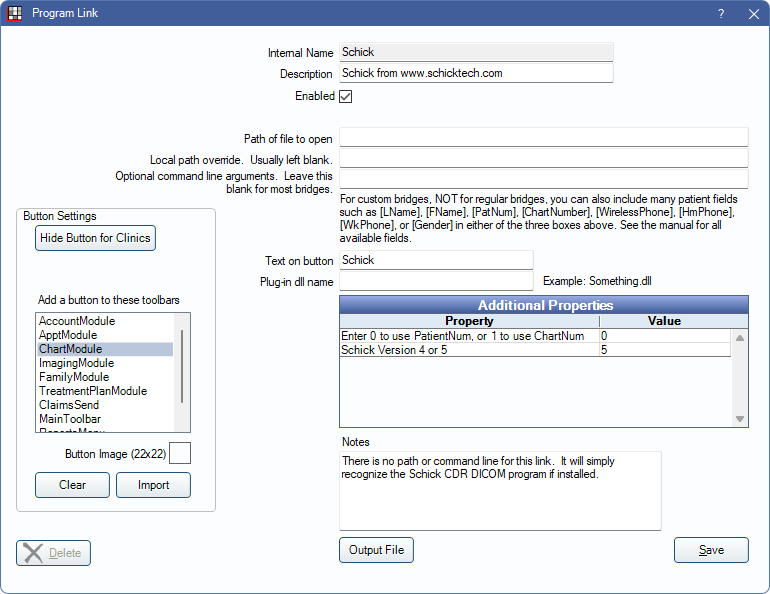This screenshot has width=770, height=594.
Task: Click the Output File button
Action: [376, 550]
